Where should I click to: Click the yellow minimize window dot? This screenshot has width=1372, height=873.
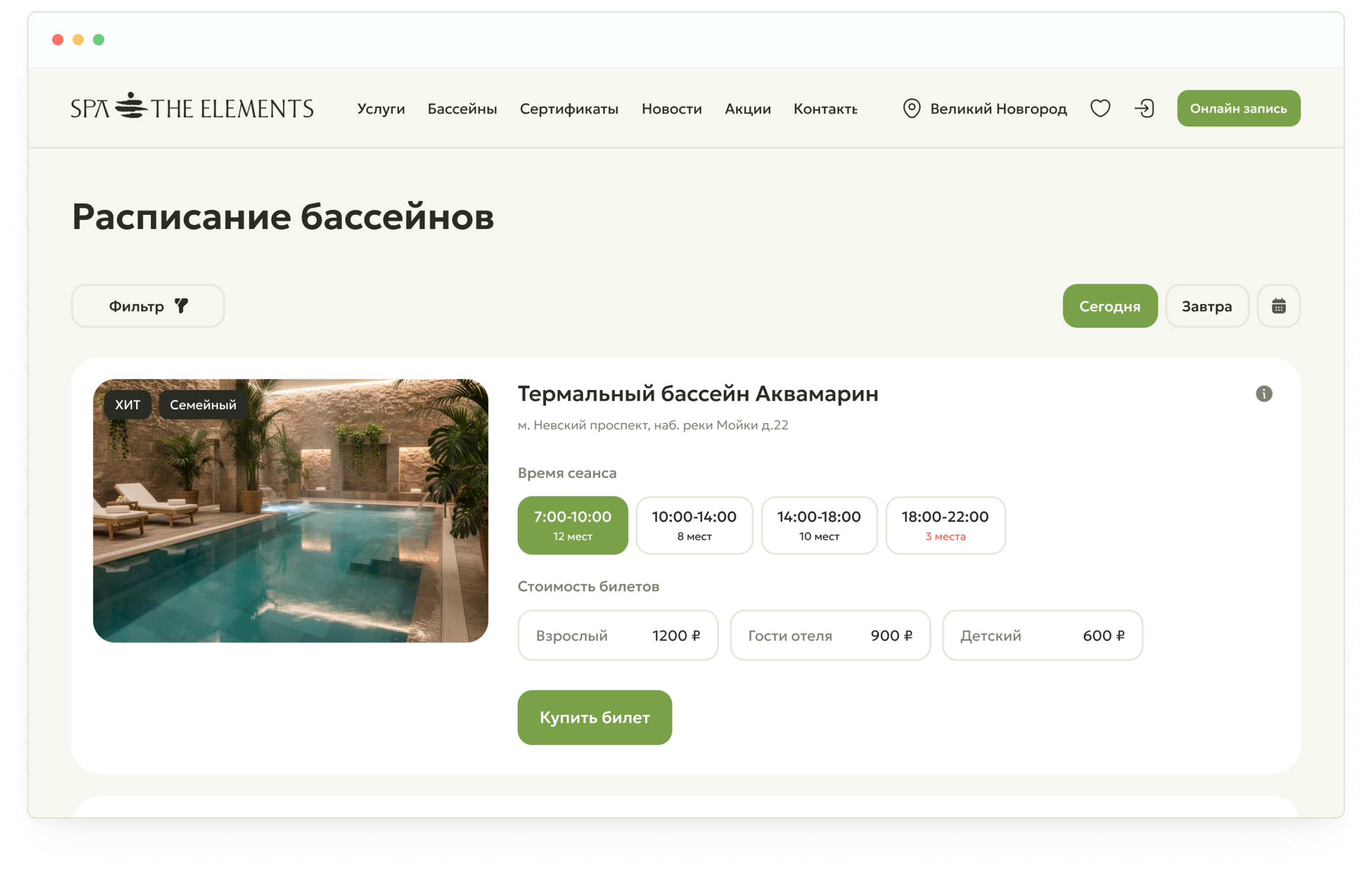coord(78,39)
